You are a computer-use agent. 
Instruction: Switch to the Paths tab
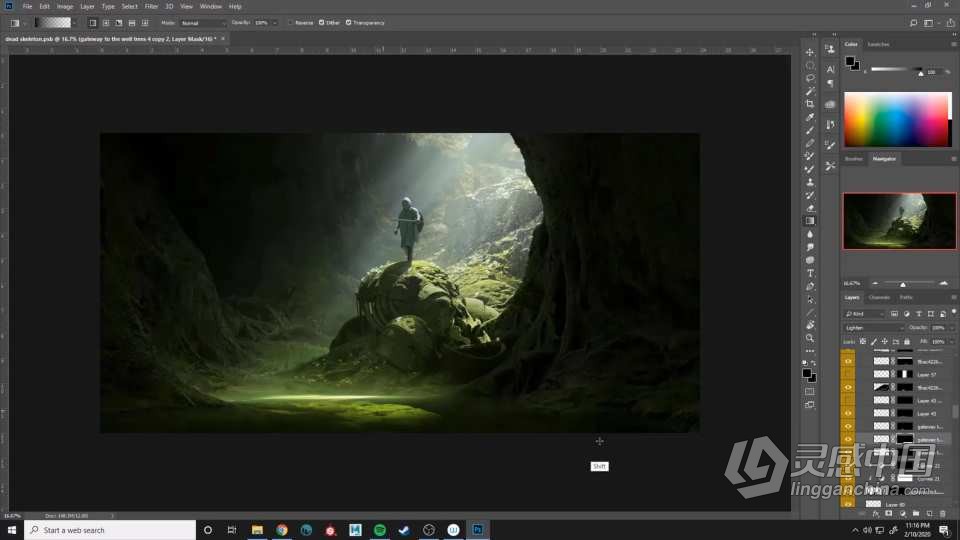click(x=906, y=298)
